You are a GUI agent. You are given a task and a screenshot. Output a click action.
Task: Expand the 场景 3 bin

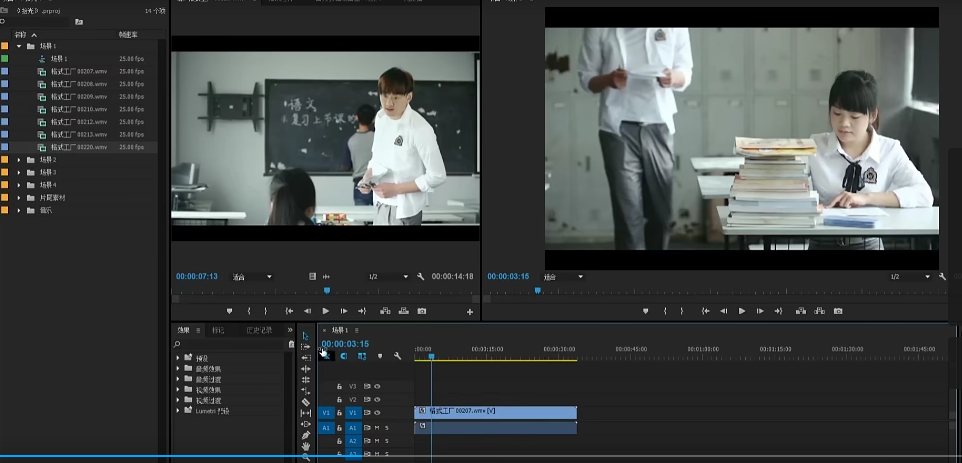point(19,172)
